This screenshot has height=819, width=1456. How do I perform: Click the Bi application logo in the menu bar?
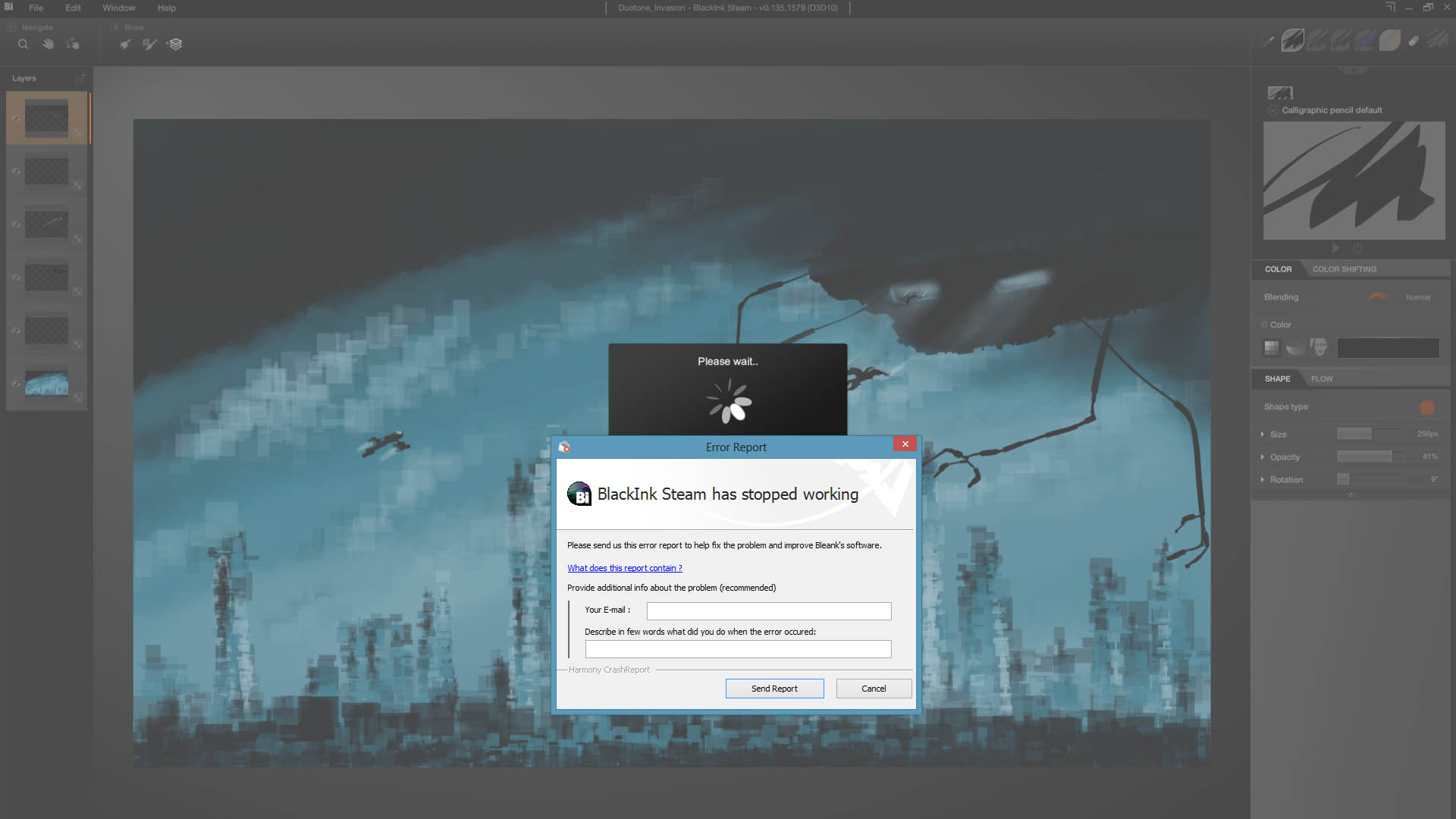8,7
